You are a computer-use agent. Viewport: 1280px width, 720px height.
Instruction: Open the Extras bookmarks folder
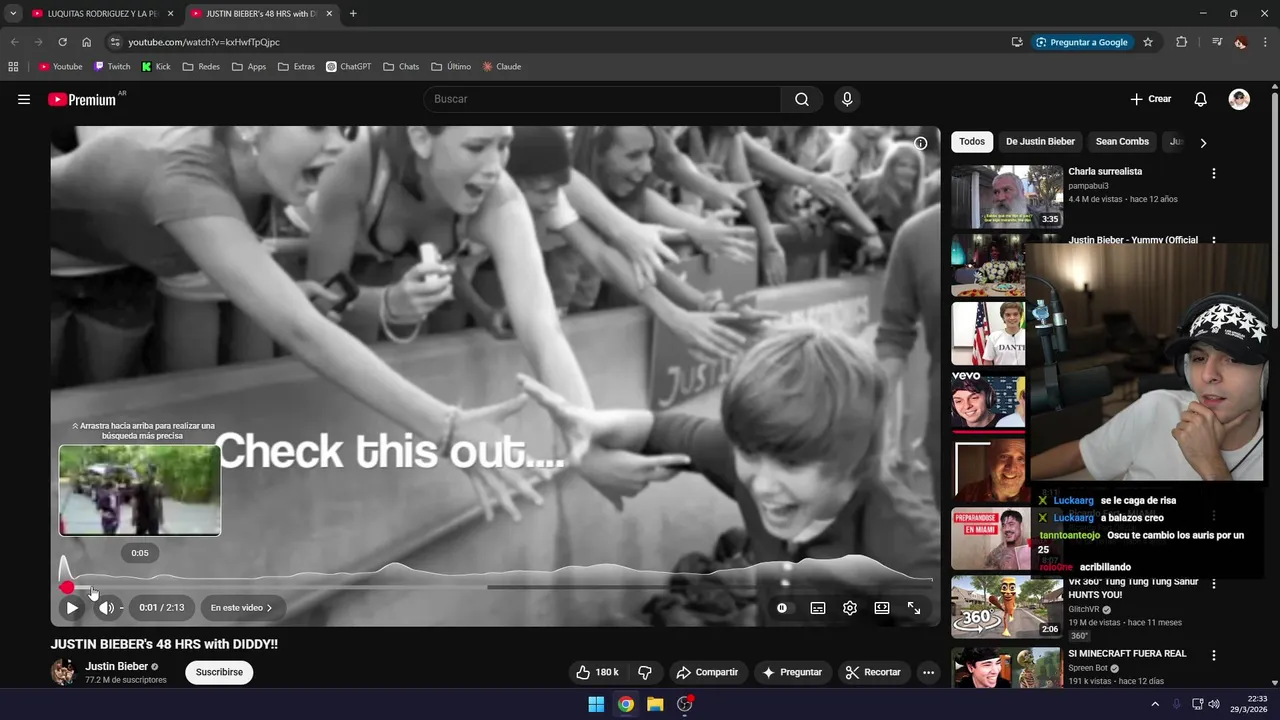click(x=296, y=67)
